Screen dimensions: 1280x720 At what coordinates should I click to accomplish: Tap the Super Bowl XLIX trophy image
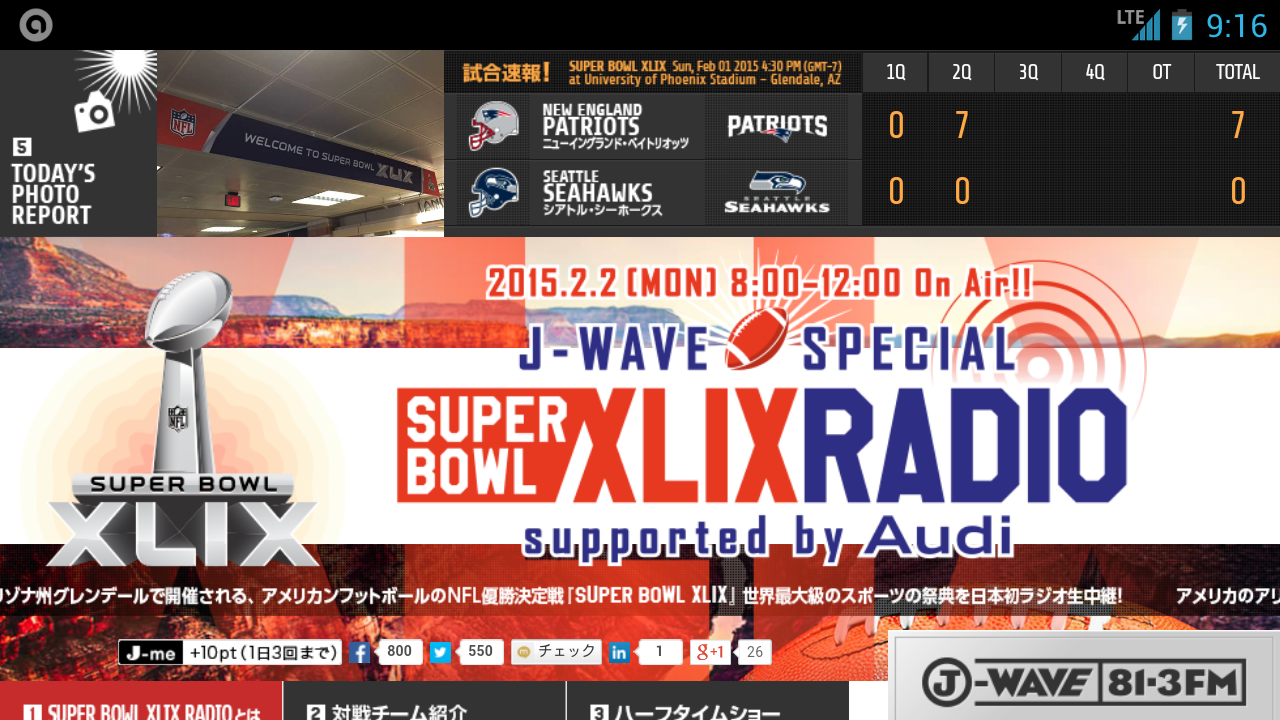(x=180, y=420)
